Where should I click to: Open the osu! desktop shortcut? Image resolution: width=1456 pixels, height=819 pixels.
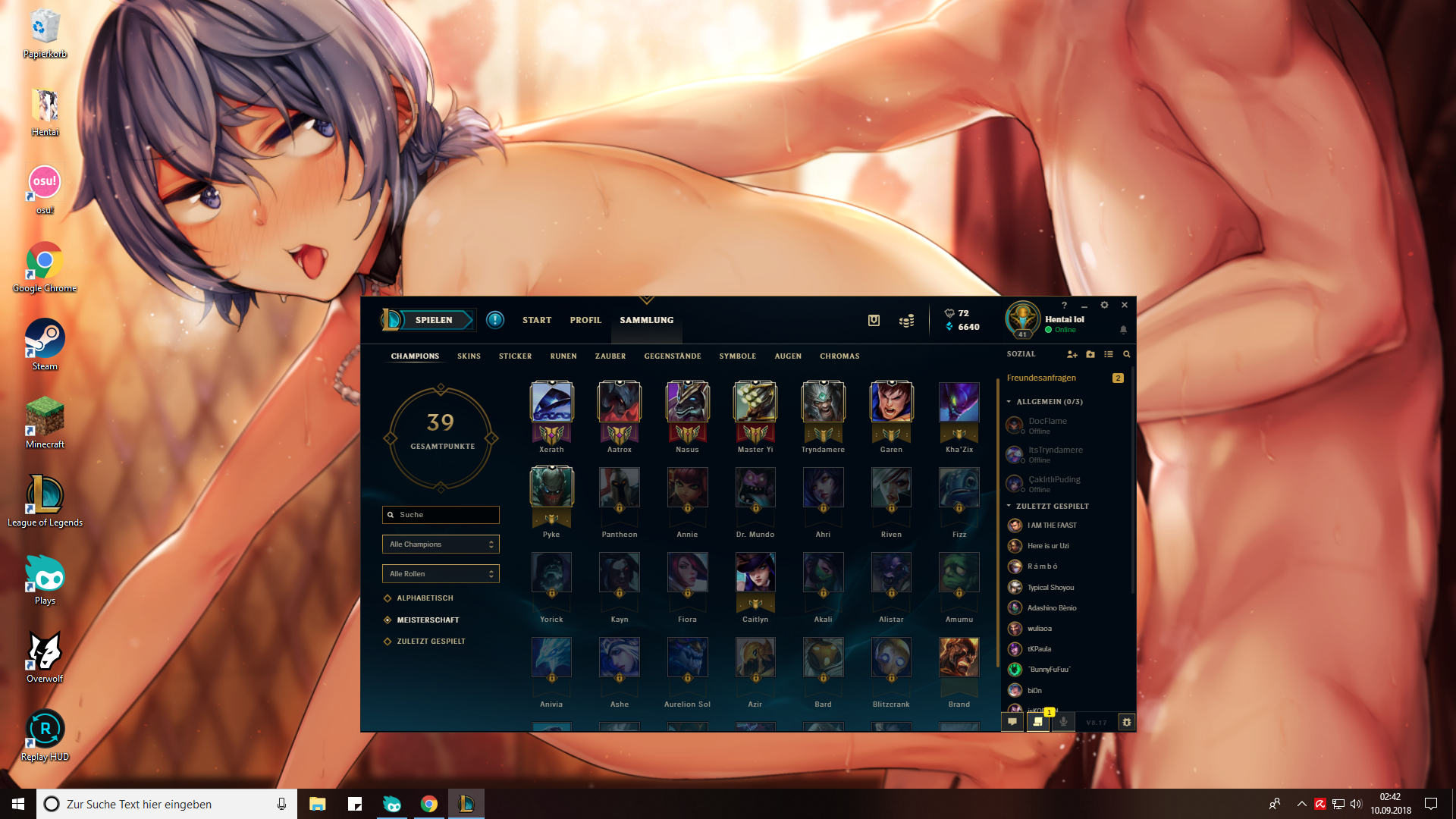click(45, 190)
